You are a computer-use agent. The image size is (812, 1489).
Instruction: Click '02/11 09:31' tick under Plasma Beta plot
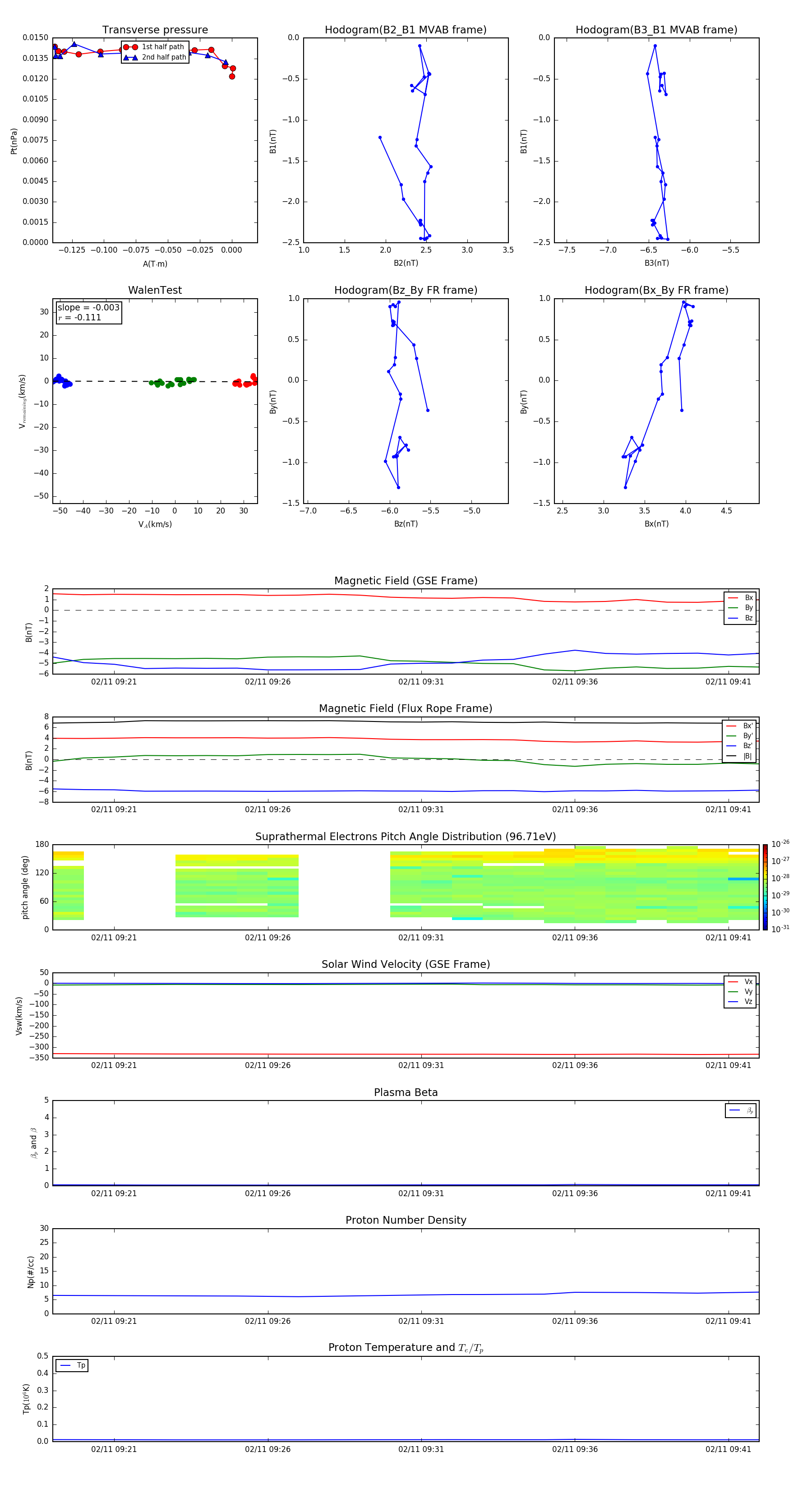tap(421, 1193)
